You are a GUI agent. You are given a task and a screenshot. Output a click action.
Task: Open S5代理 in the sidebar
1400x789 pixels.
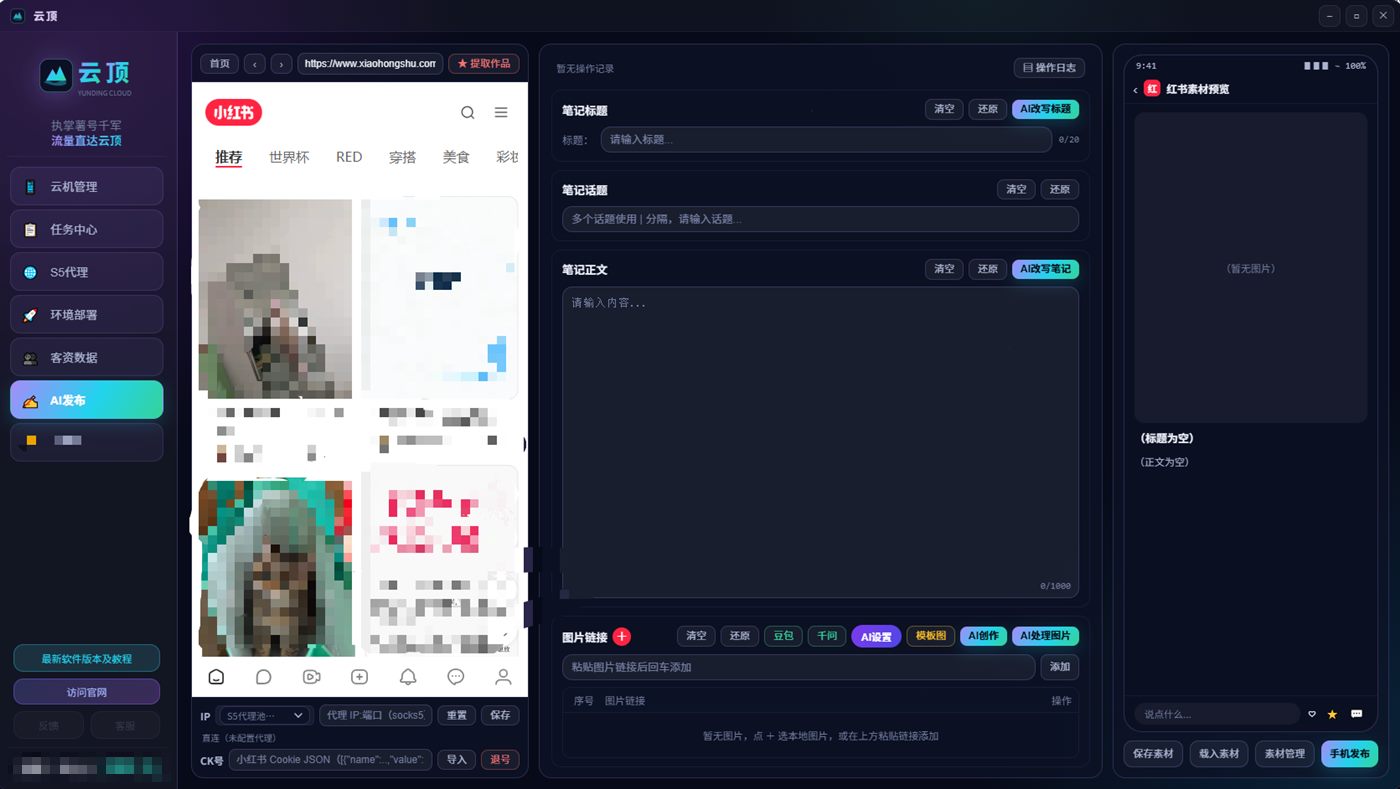pos(86,272)
